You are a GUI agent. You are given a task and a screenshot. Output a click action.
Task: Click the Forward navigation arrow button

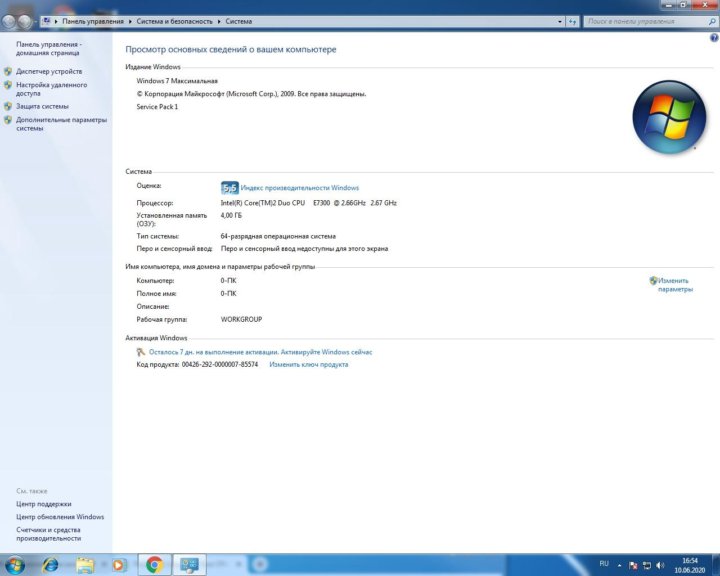click(25, 21)
